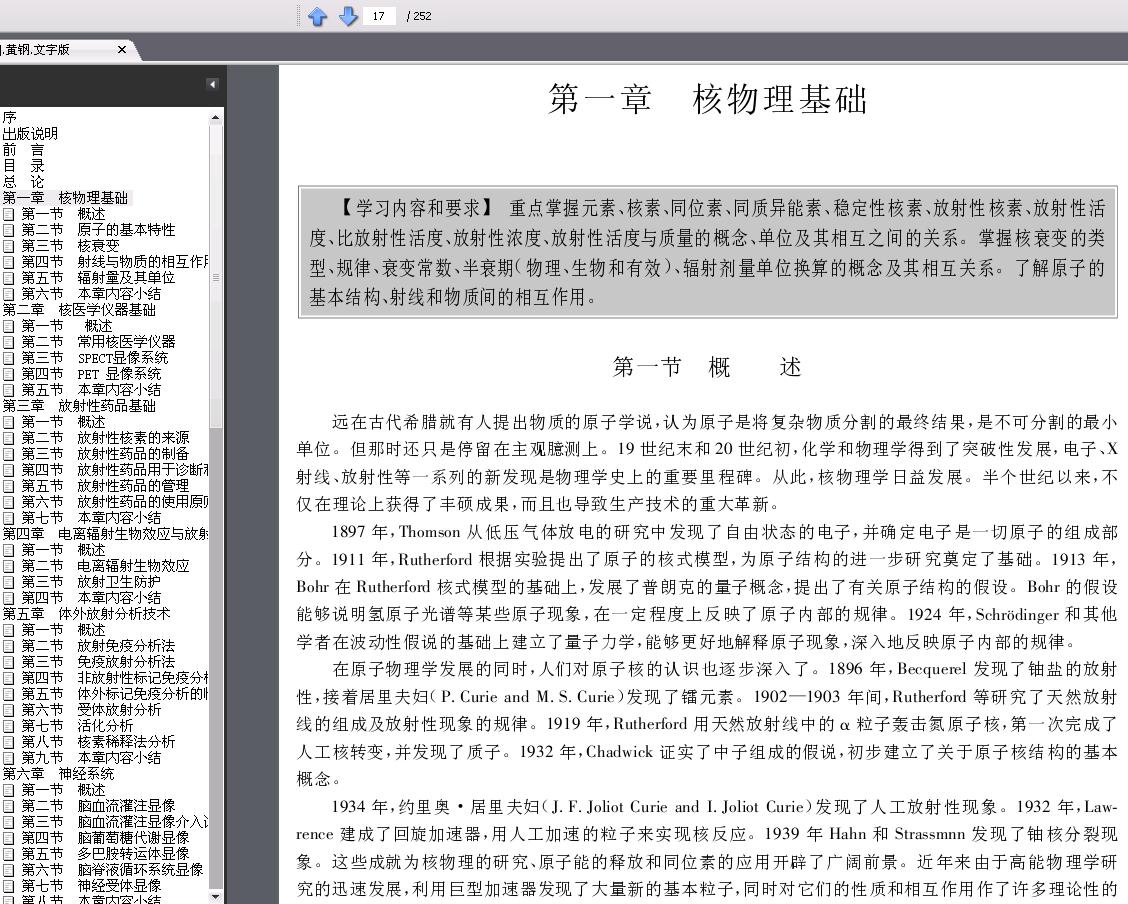Click page icon beside 第六节 本章内容小结 under 第一章
The width and height of the screenshot is (1128, 904).
(9, 294)
